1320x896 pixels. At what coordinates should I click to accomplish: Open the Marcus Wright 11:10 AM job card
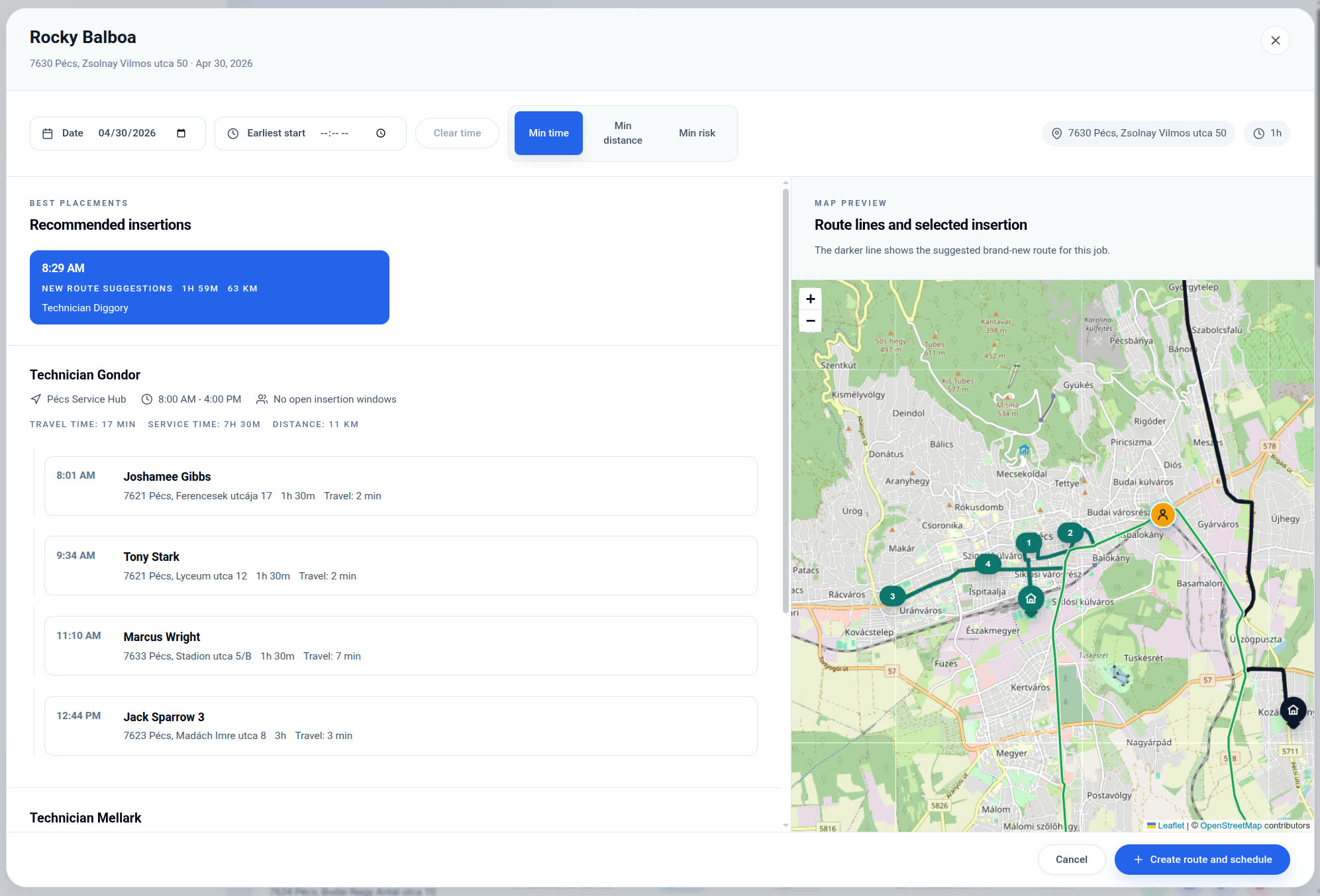click(x=401, y=646)
